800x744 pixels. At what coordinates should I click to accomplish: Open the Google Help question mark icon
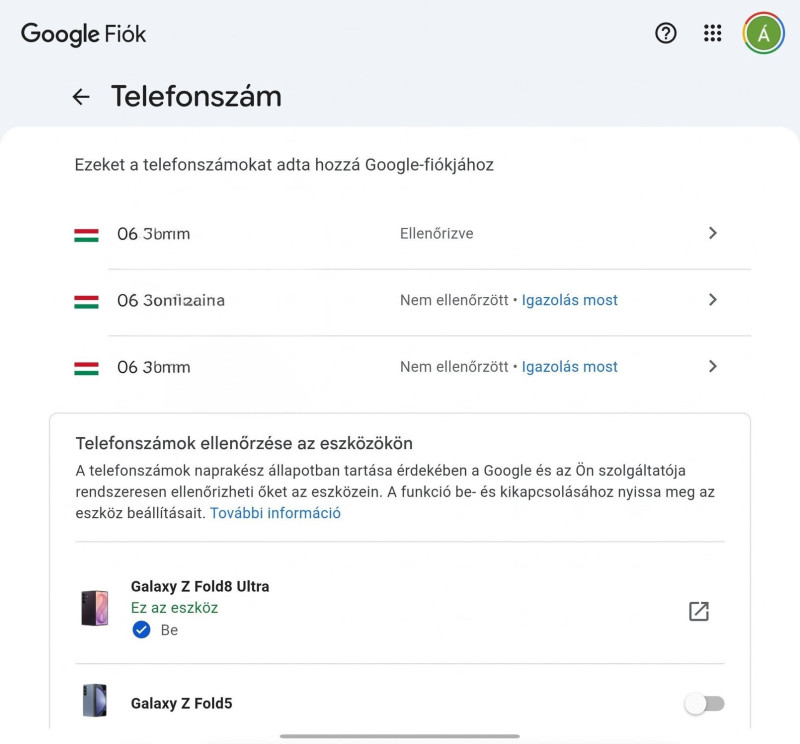click(665, 34)
